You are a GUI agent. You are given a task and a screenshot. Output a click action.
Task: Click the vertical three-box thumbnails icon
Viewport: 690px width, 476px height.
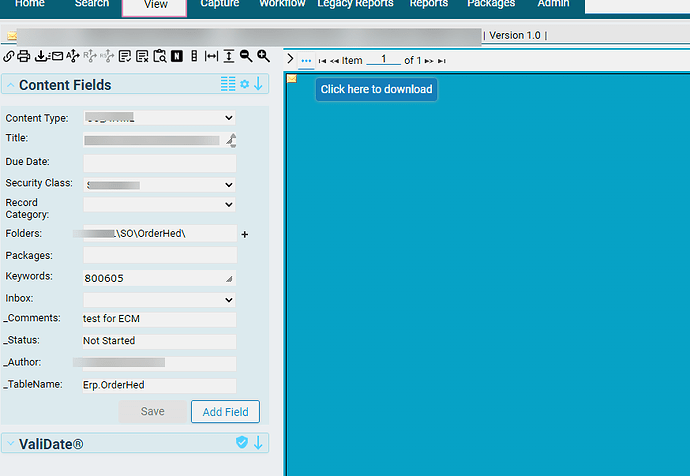coord(194,56)
